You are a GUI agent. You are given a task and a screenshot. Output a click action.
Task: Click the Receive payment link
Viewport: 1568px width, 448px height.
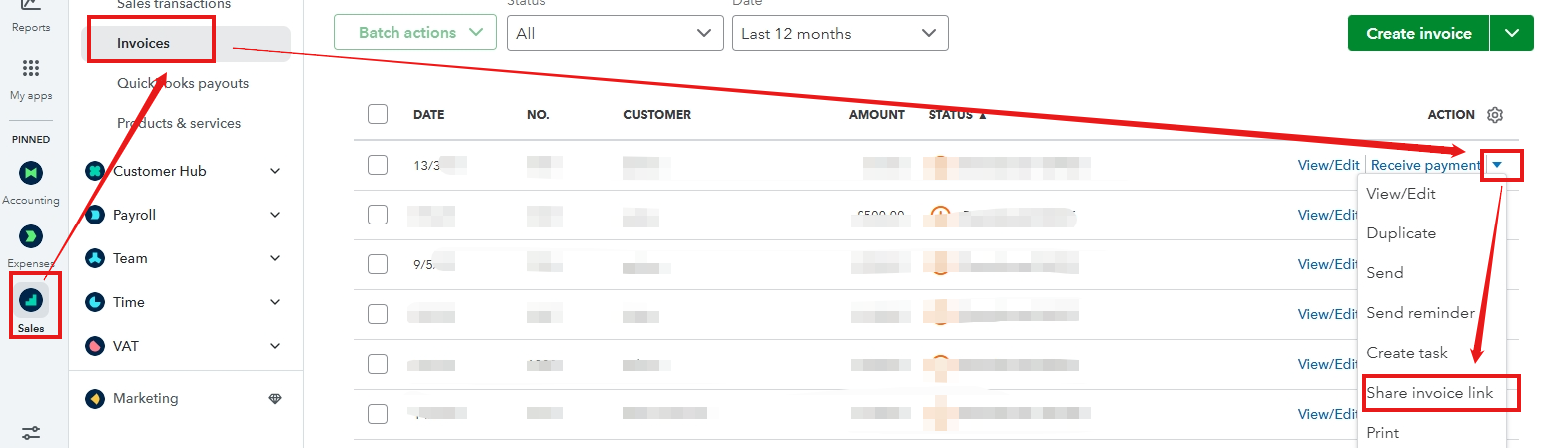tap(1425, 165)
